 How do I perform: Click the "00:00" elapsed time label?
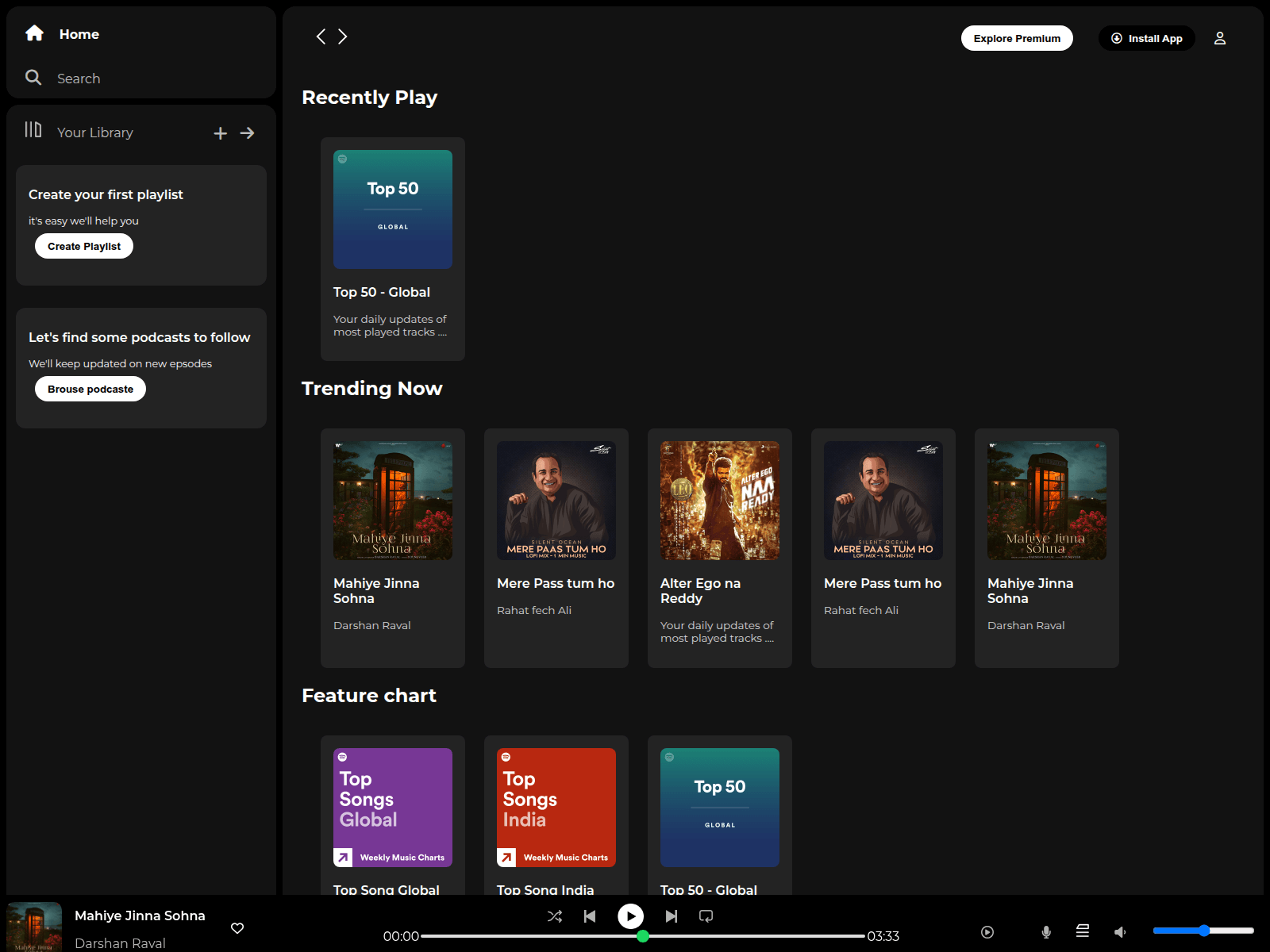tap(401, 936)
